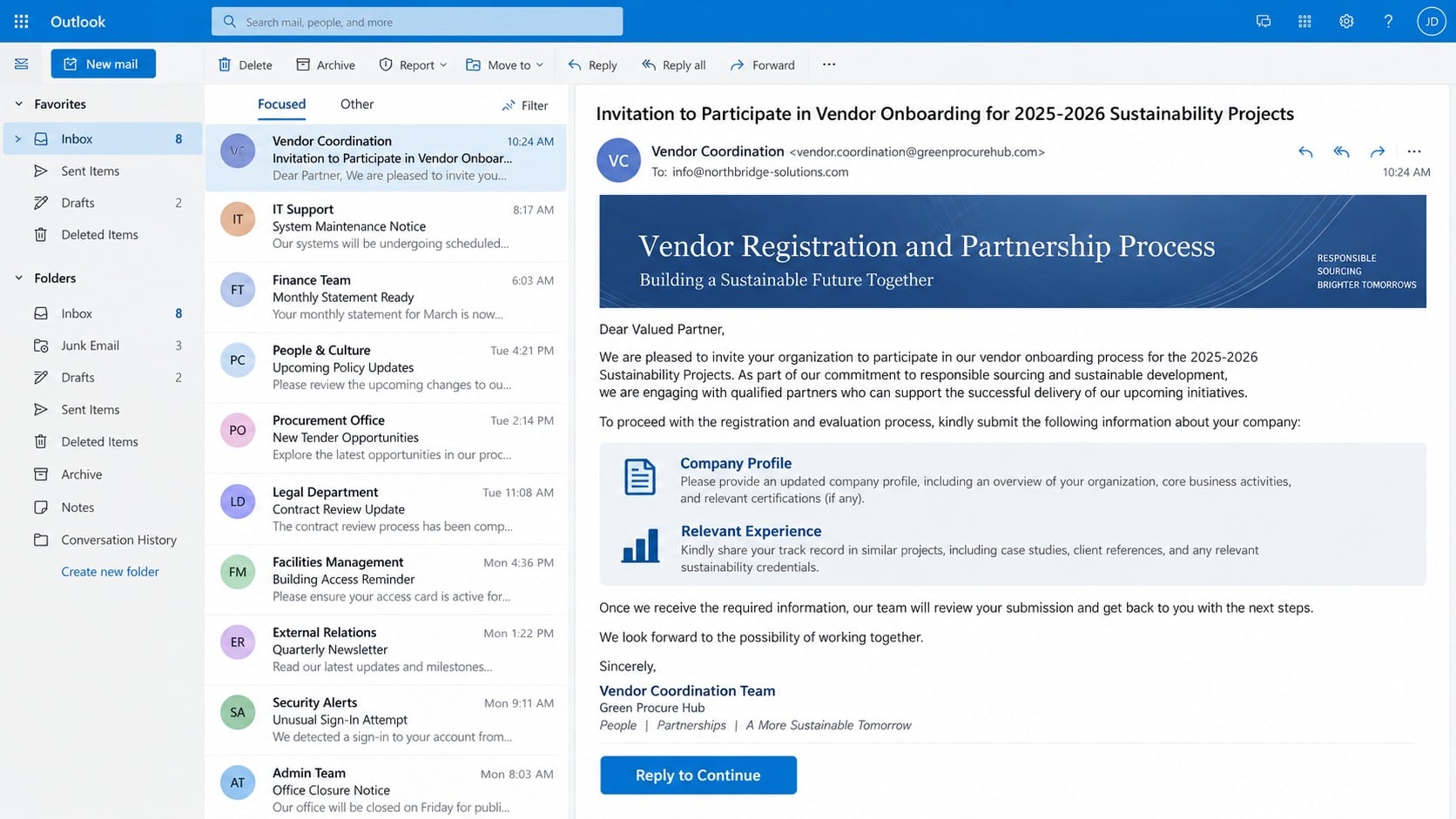Open the Monthly Statement Ready email
Viewport: 1456px width, 819px height.
[386, 297]
